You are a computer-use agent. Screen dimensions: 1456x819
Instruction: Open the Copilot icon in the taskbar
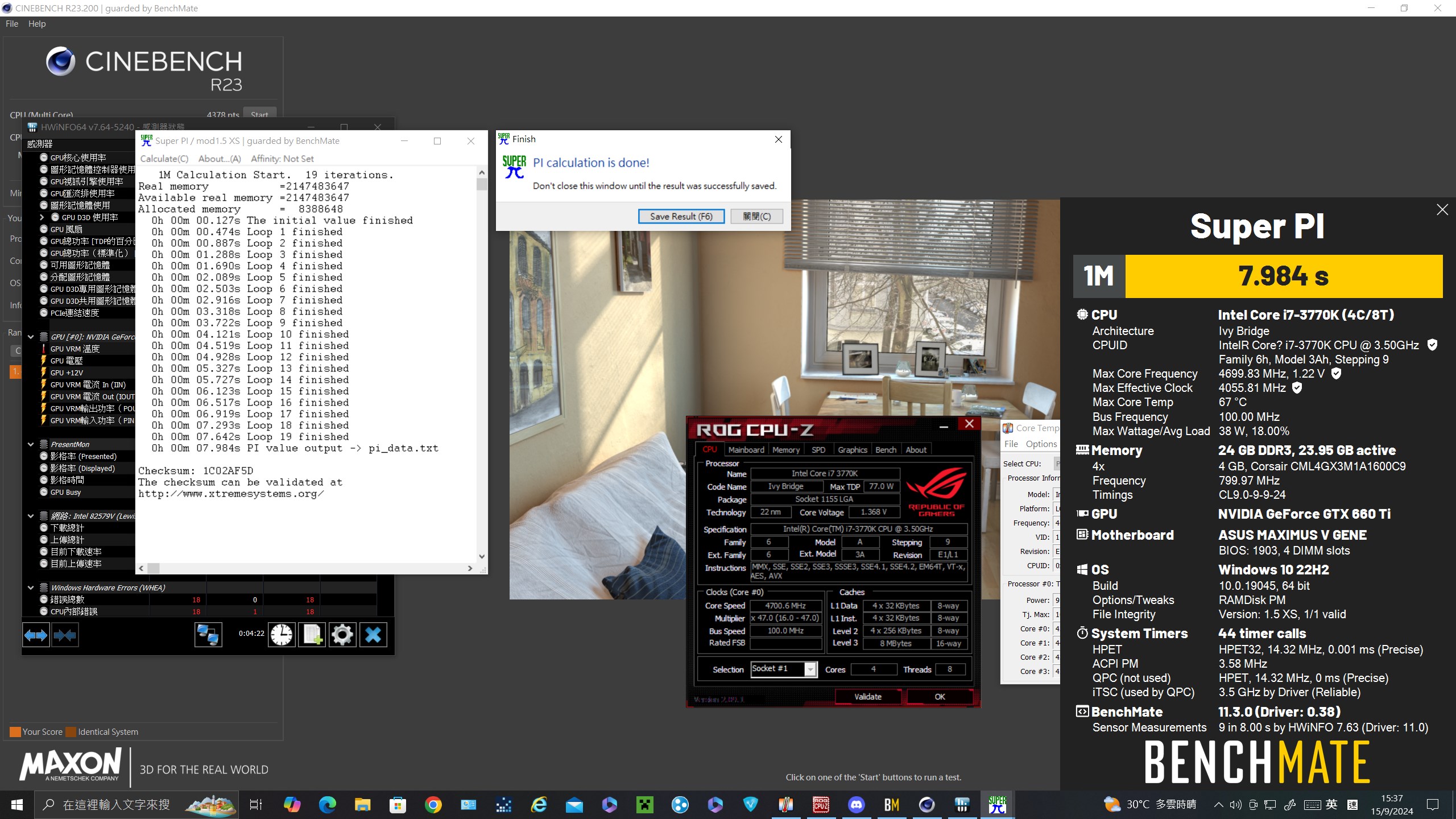(x=292, y=805)
